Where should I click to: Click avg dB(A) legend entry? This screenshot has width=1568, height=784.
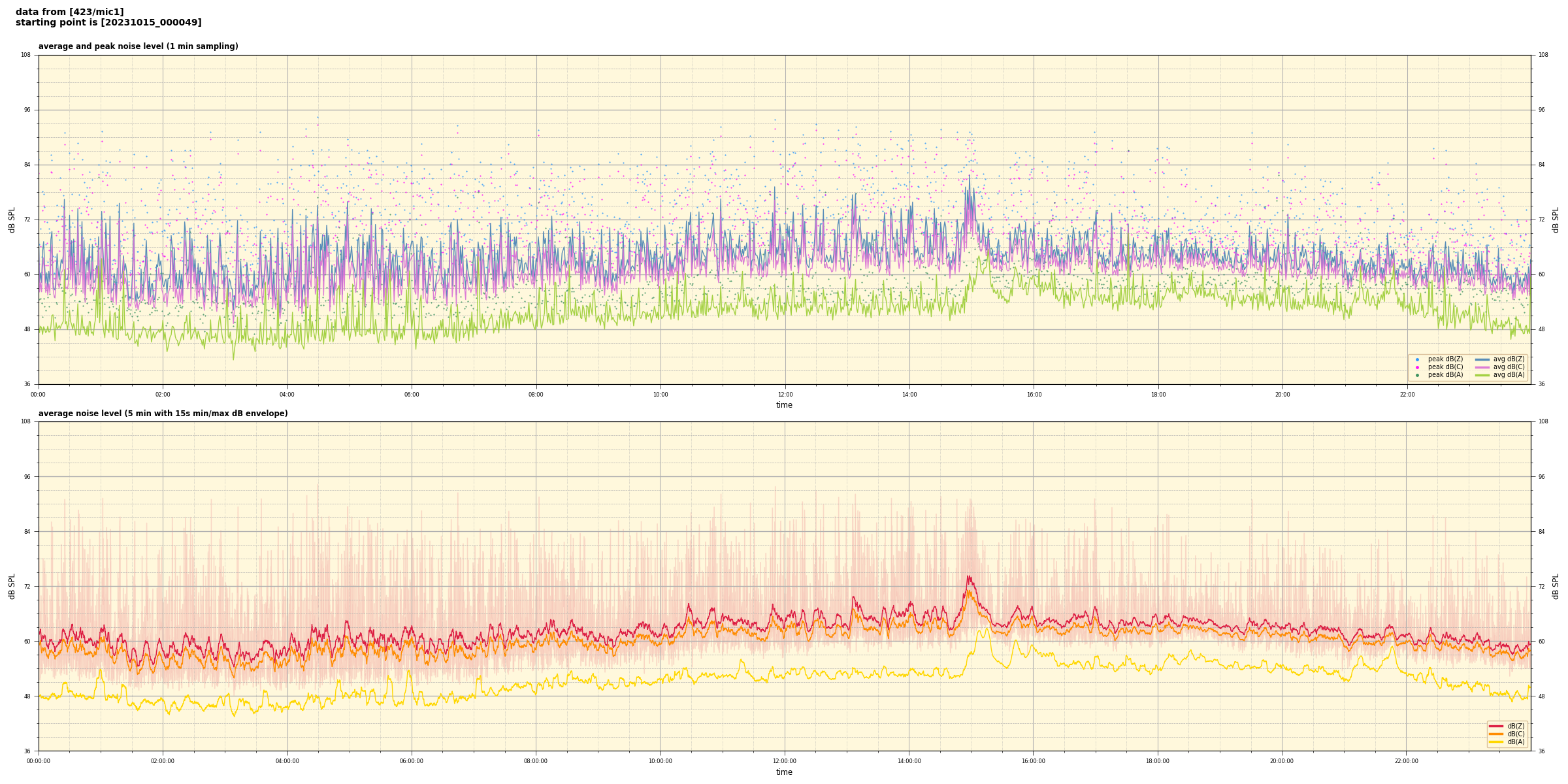tap(1509, 375)
